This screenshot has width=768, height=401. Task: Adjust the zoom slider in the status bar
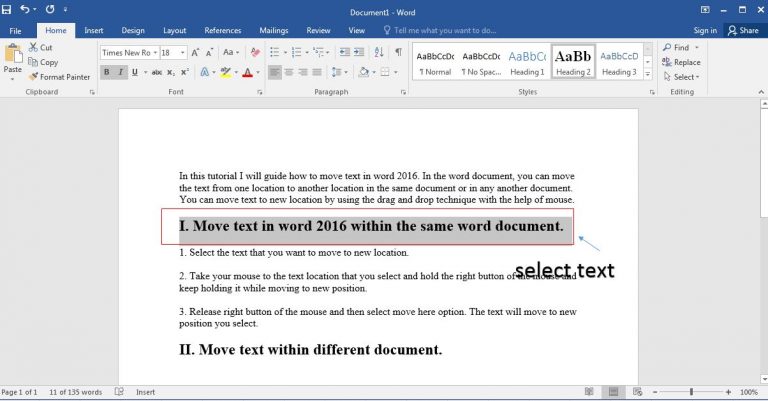click(x=691, y=392)
